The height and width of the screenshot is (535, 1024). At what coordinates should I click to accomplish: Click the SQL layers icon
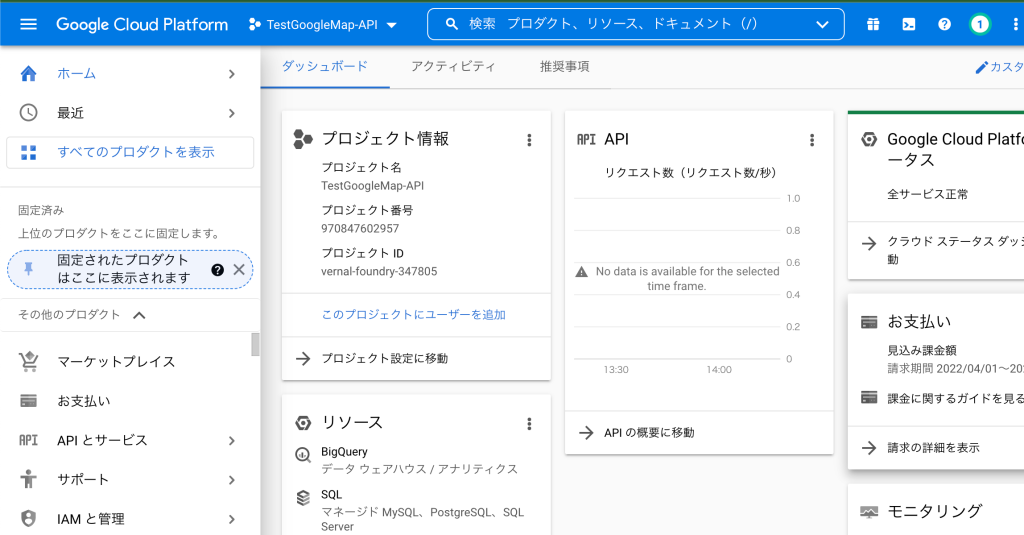(302, 498)
